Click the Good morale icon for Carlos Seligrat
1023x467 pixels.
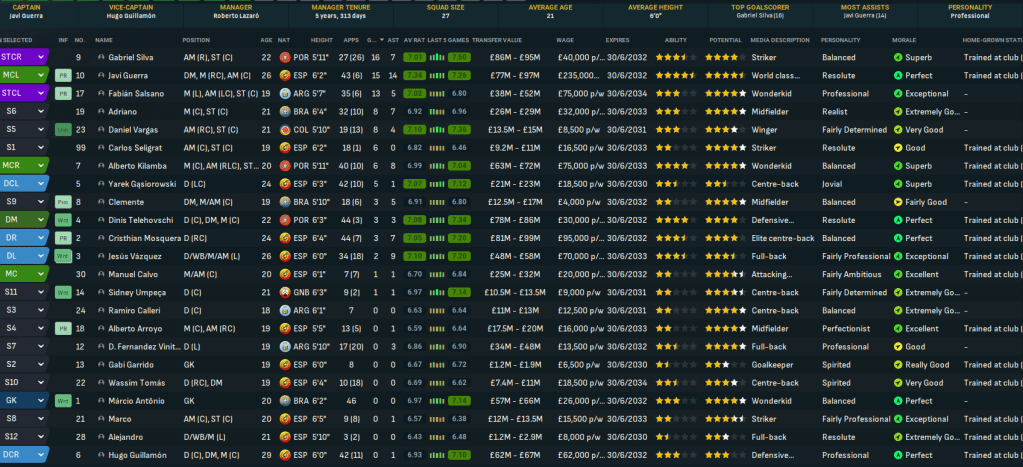tap(897, 148)
